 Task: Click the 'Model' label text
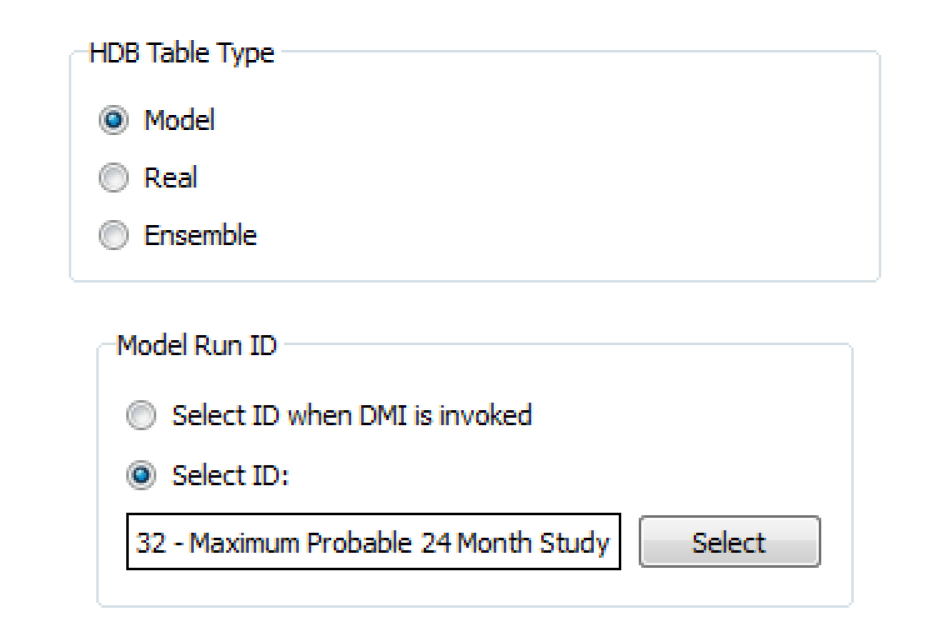(179, 121)
